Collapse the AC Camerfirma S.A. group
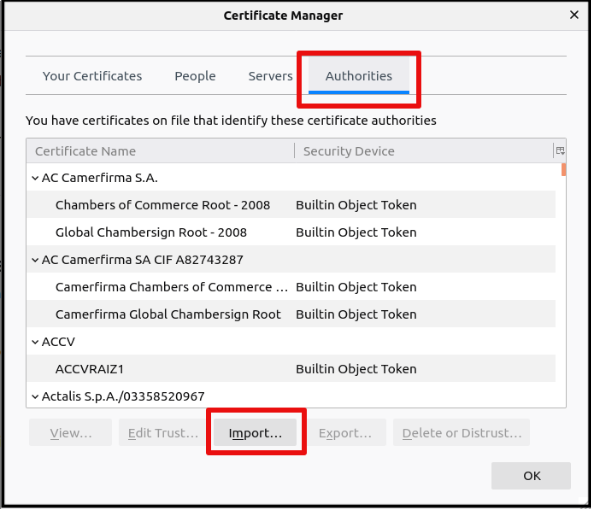Screen dimensions: 591x509 pyautogui.click(x=35, y=178)
